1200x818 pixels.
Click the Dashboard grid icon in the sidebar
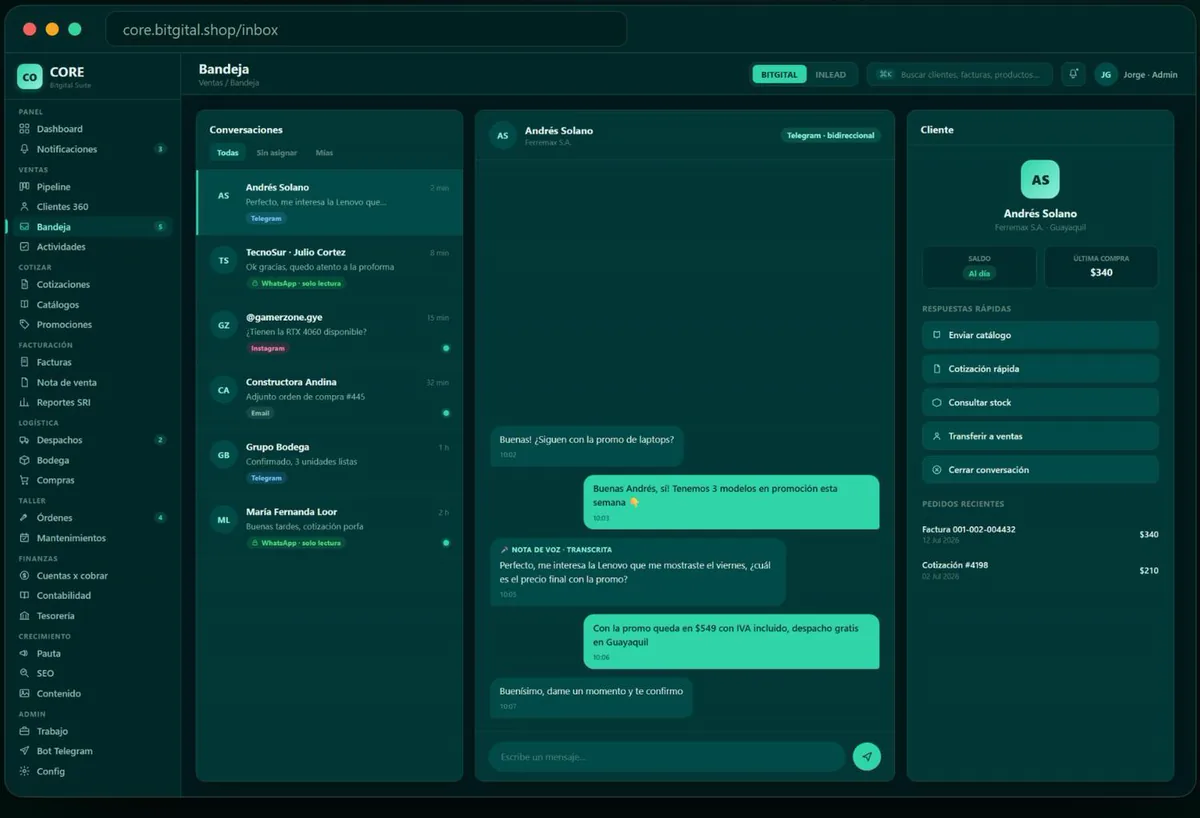point(25,129)
